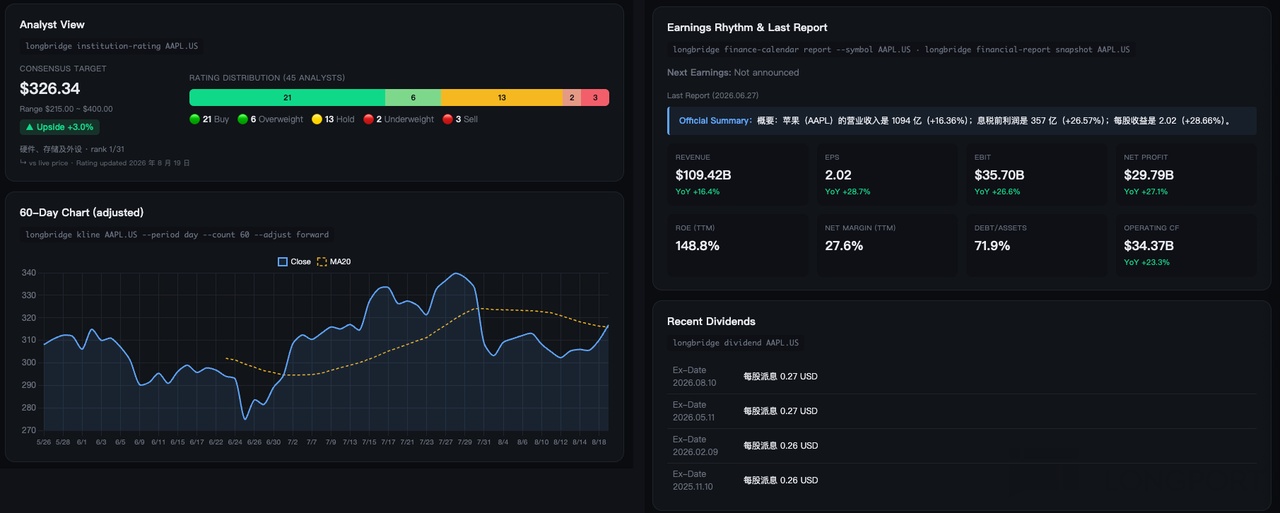The height and width of the screenshot is (513, 1280).
Task: Click the yellow Hold rating dot
Action: click(x=317, y=119)
